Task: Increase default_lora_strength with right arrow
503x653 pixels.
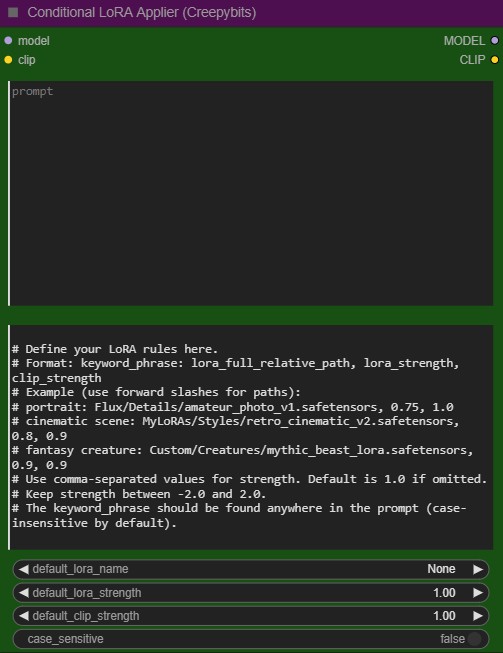Action: pos(478,593)
